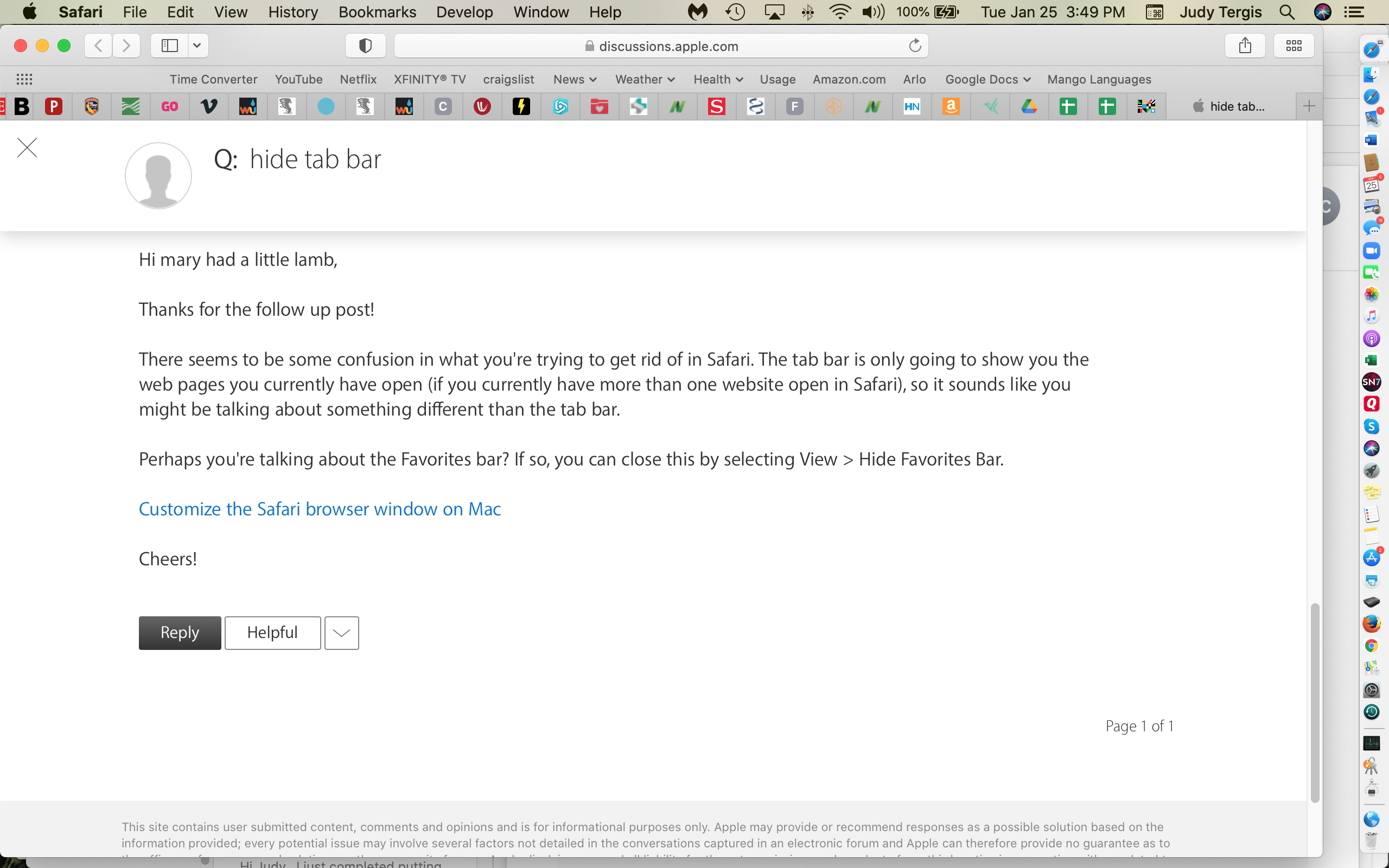
Task: Open the Vimeo favorite in the bookmarks bar
Action: pos(209,106)
